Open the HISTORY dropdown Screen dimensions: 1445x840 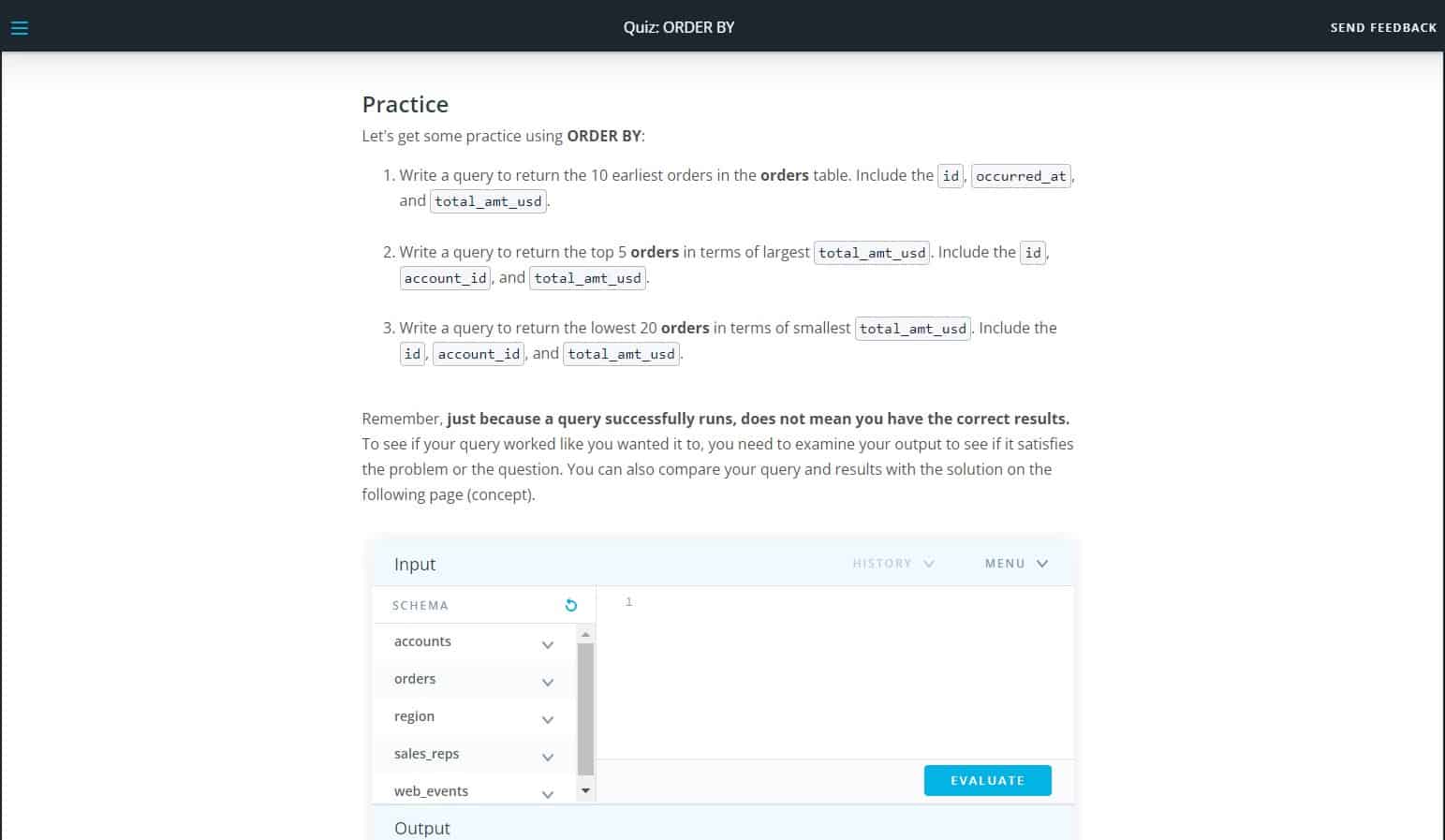892,563
